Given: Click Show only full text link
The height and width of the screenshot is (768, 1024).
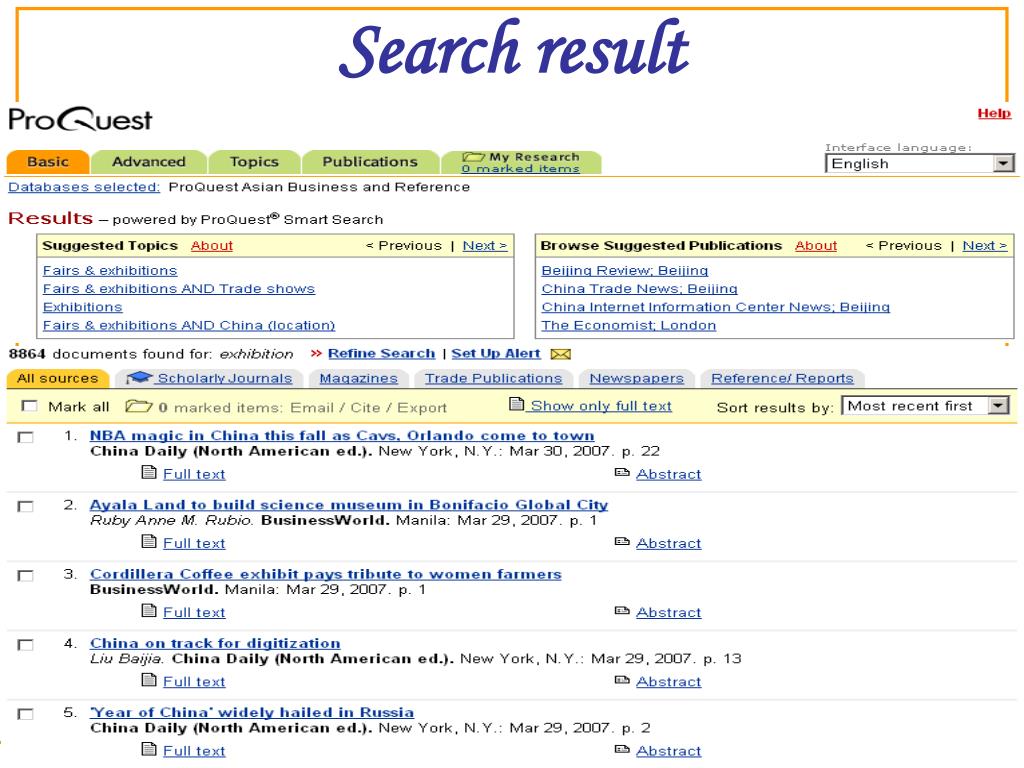Looking at the screenshot, I should (x=601, y=406).
